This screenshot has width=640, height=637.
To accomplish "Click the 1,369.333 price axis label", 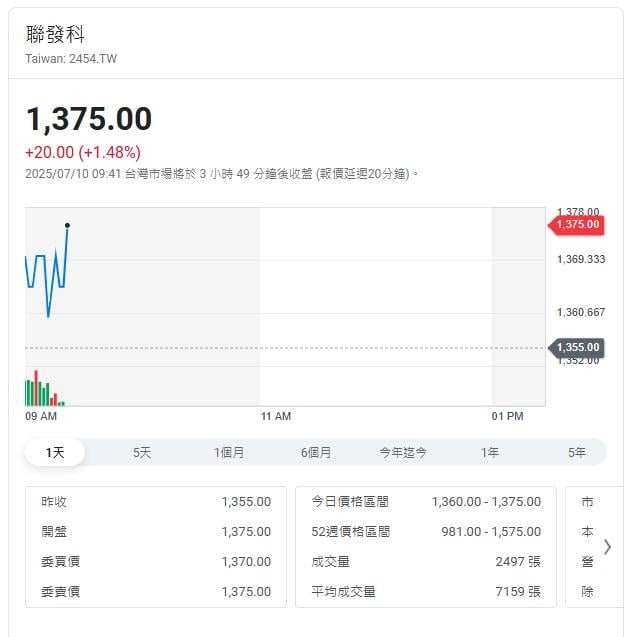I will click(581, 259).
